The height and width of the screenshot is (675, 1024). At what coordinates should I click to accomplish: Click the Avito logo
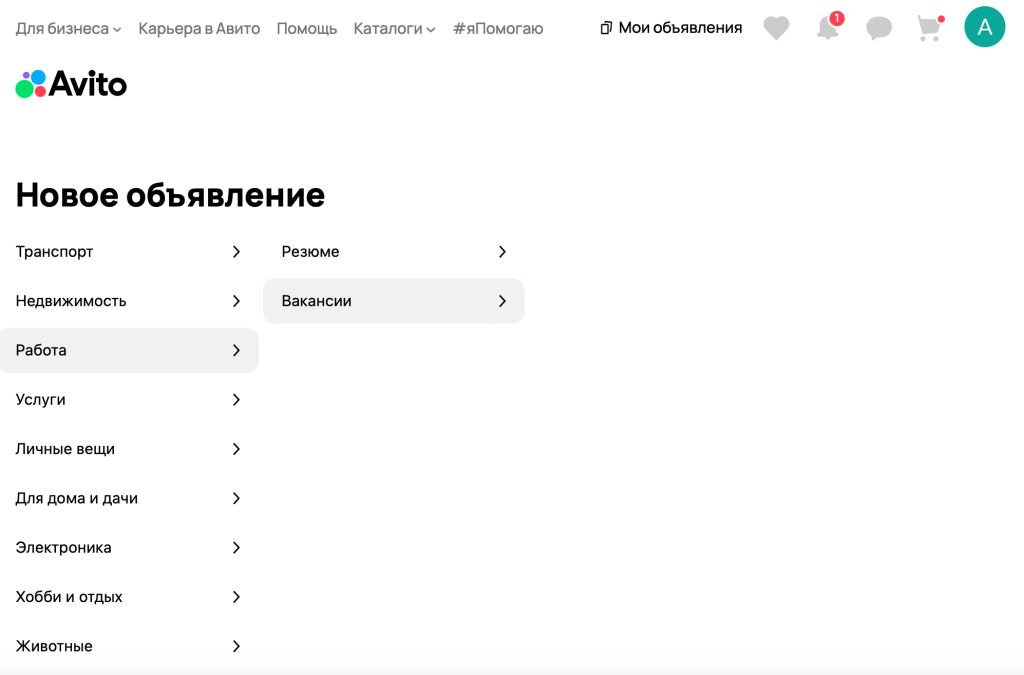(x=70, y=83)
